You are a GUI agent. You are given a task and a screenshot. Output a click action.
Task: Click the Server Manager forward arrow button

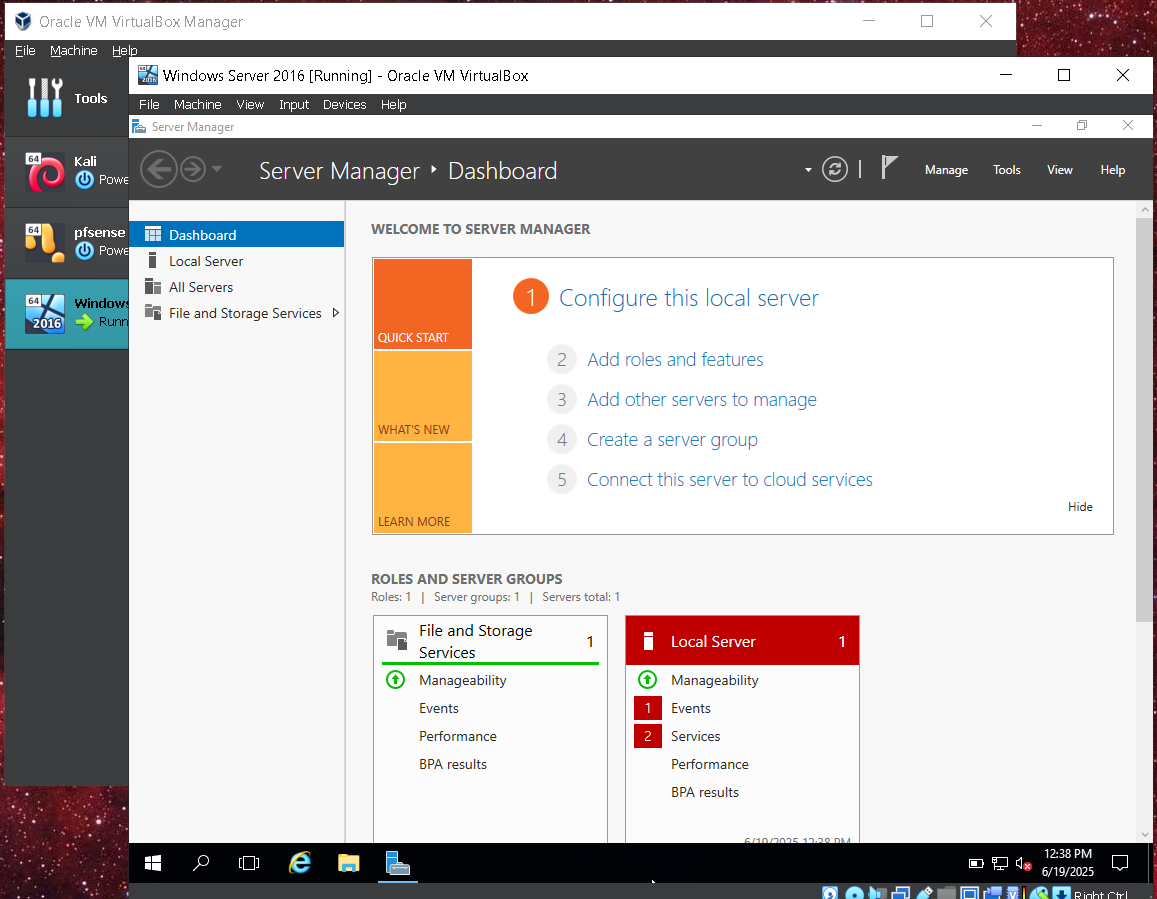pyautogui.click(x=193, y=170)
